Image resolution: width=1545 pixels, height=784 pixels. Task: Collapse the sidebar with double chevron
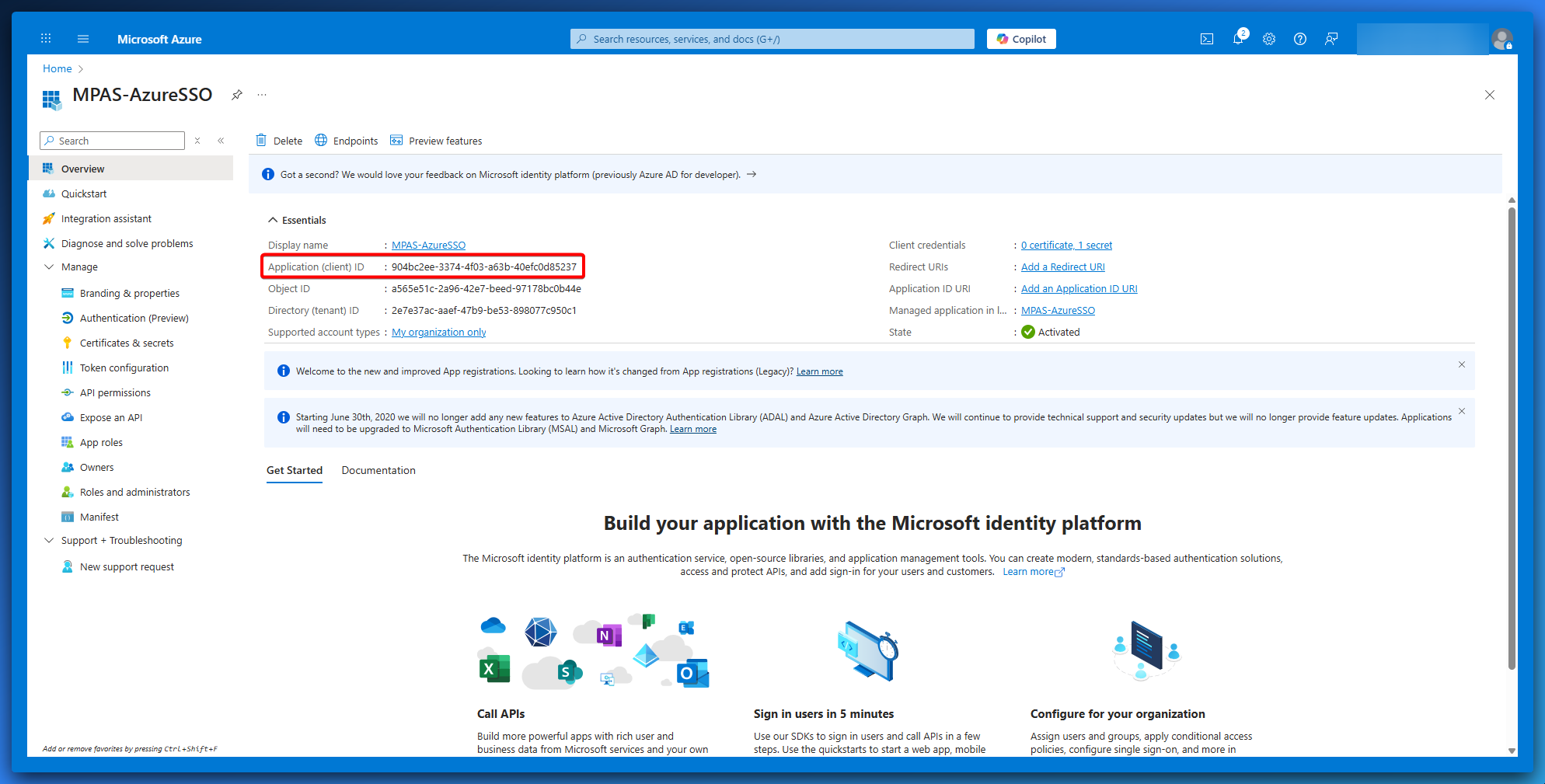click(221, 141)
